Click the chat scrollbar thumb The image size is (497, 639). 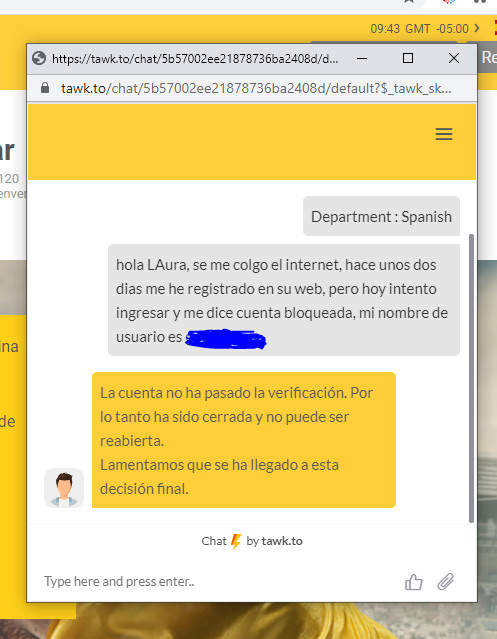tap(471, 378)
